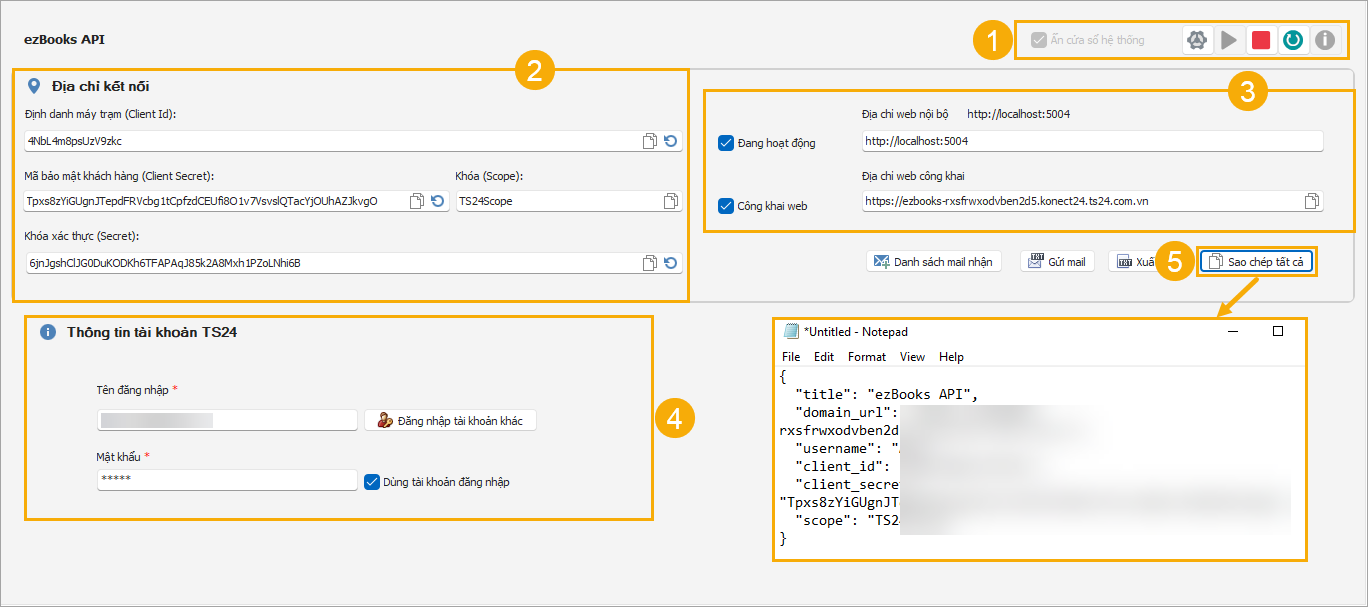Copy the Scope value TS24Scope
Viewport: 1368px width, 607px height.
tap(671, 201)
